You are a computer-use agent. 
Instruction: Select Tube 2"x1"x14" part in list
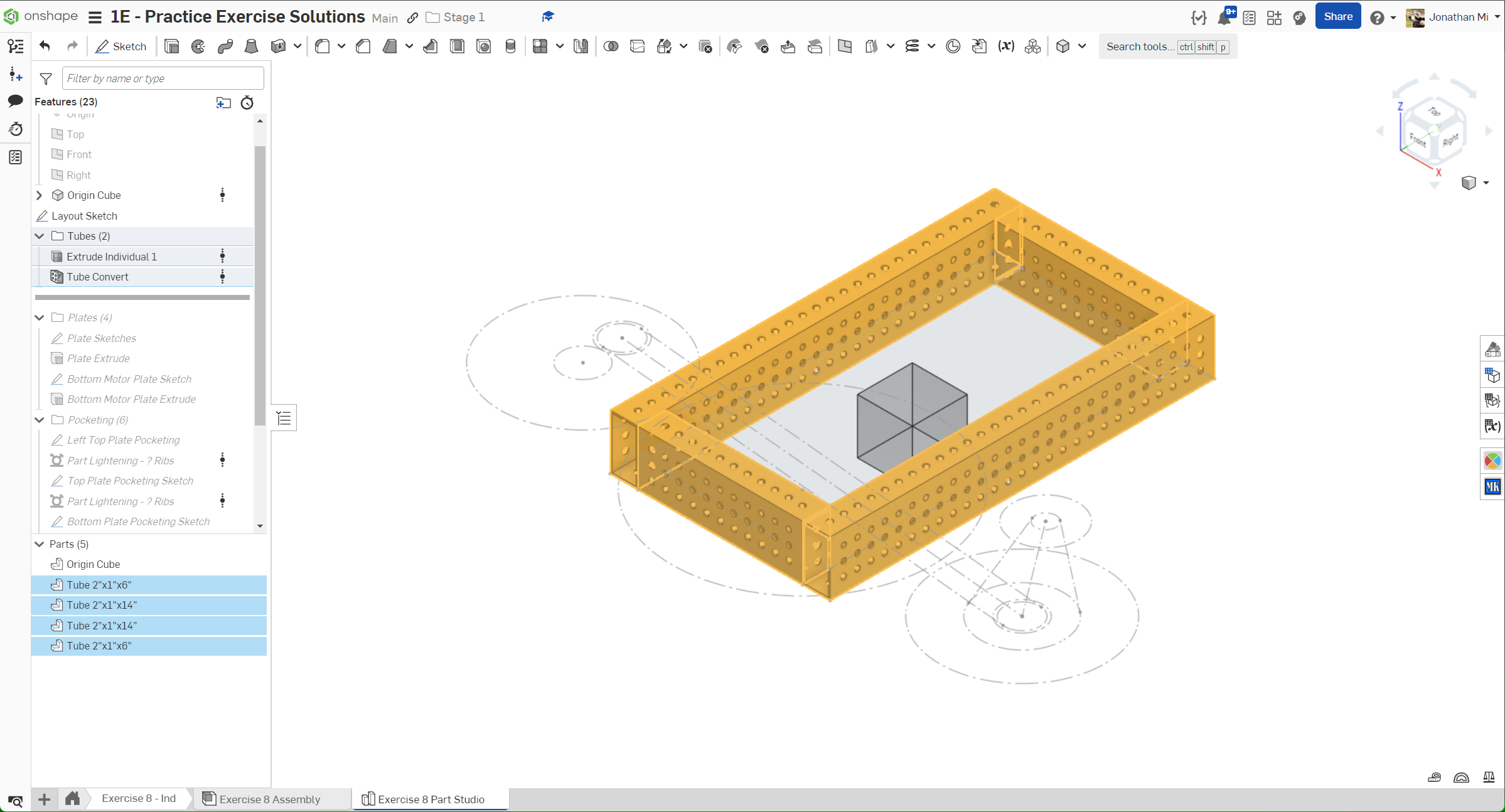click(x=102, y=605)
